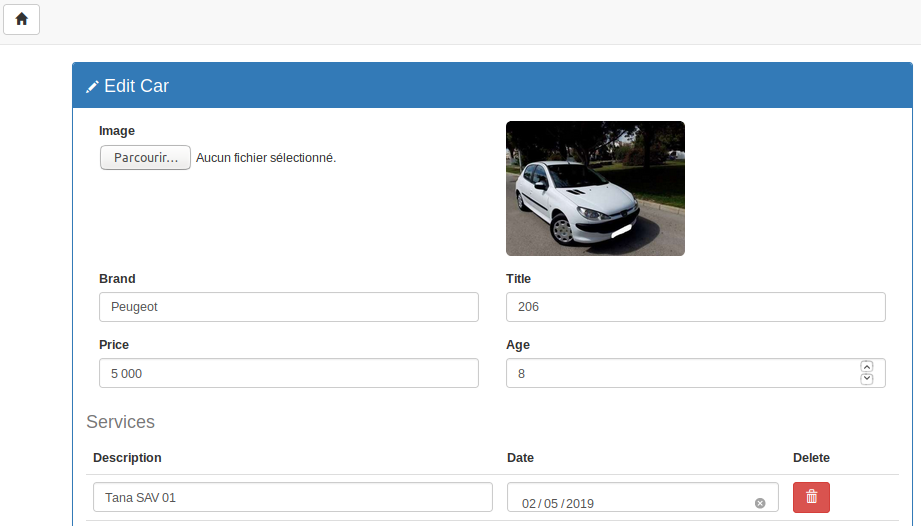Click the Title label
The width and height of the screenshot is (921, 526).
(518, 279)
